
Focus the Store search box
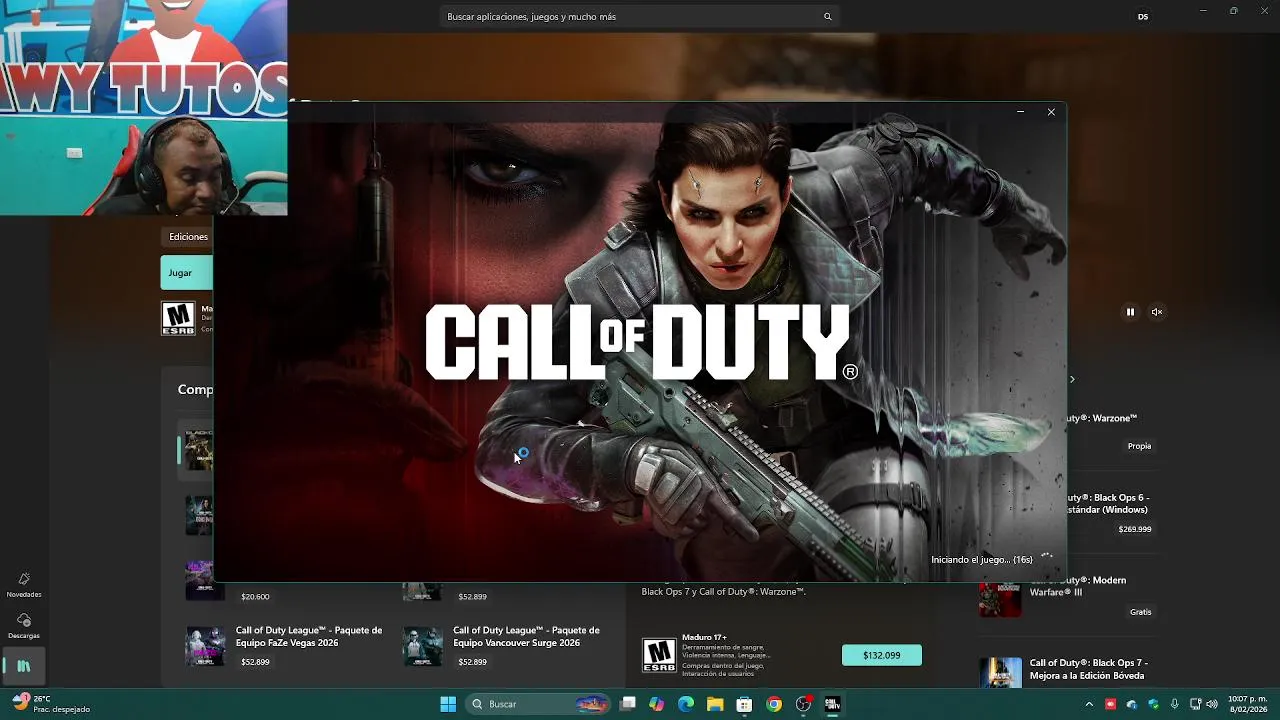pos(639,17)
